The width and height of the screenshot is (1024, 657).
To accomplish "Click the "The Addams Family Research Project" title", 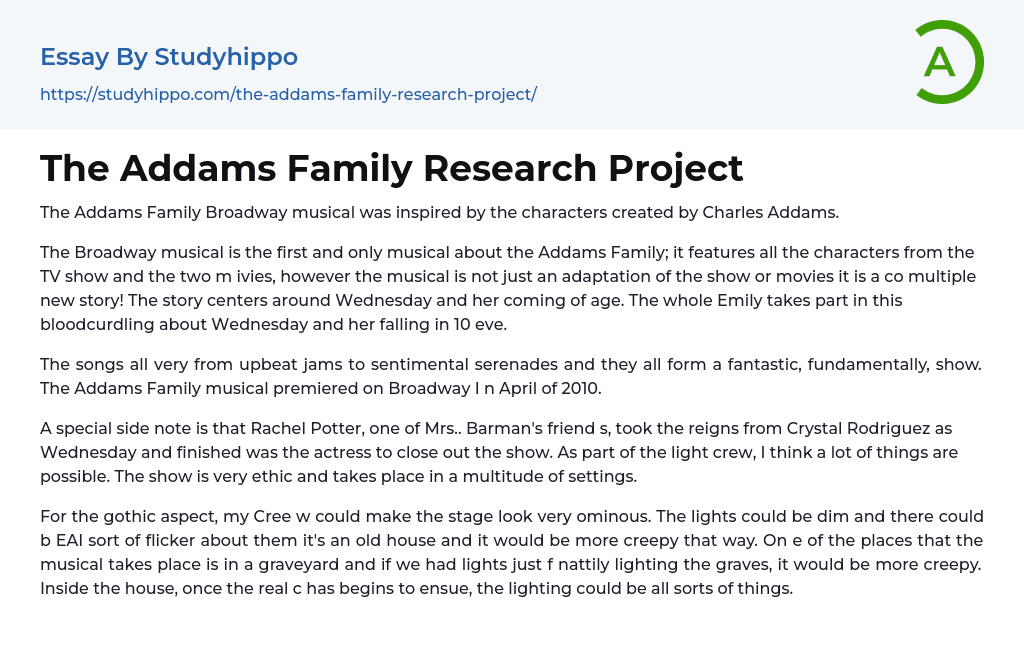I will click(x=391, y=168).
